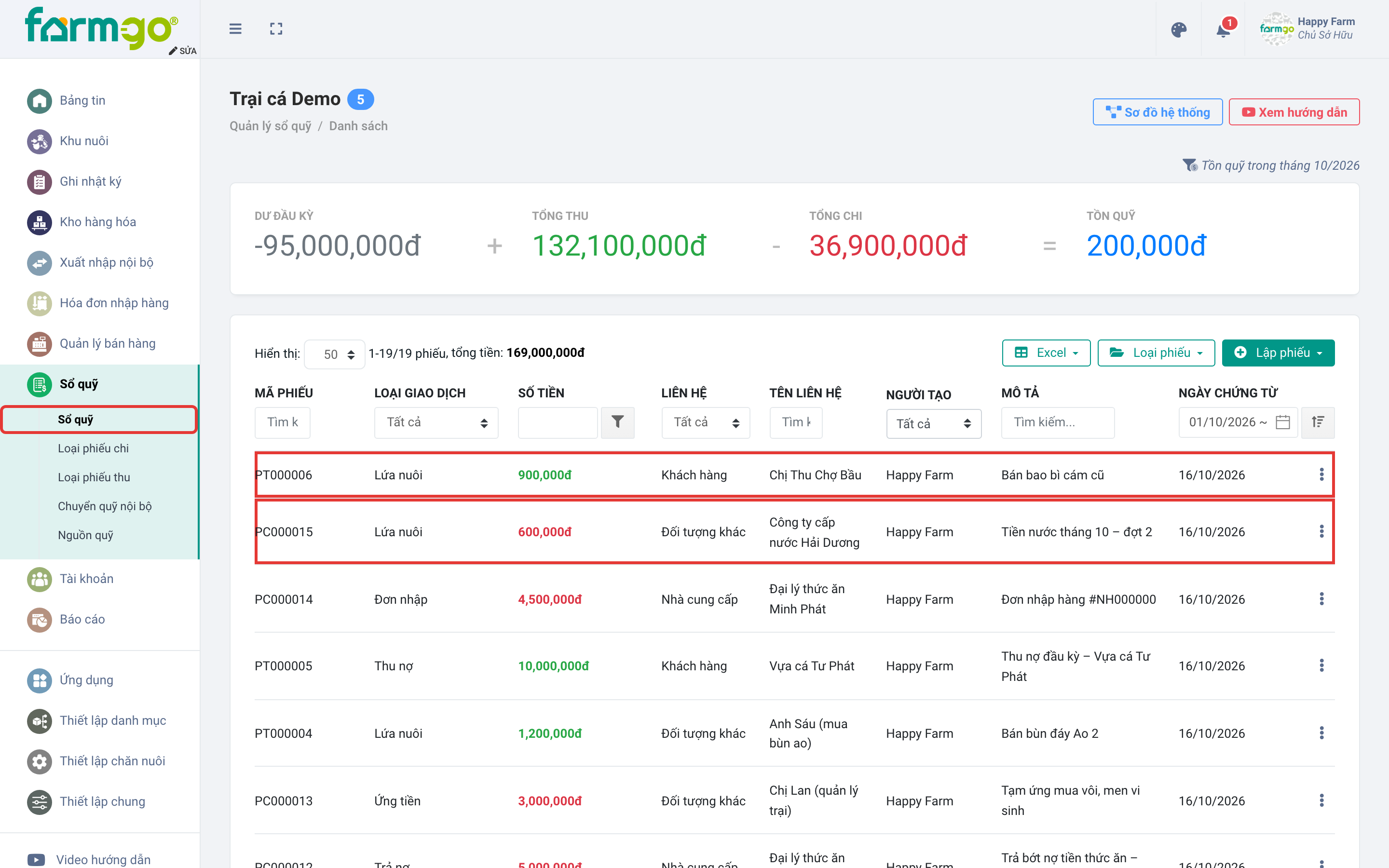Expand the Loại phiếu dropdown button
Image resolution: width=1389 pixels, height=868 pixels.
[x=1156, y=353]
